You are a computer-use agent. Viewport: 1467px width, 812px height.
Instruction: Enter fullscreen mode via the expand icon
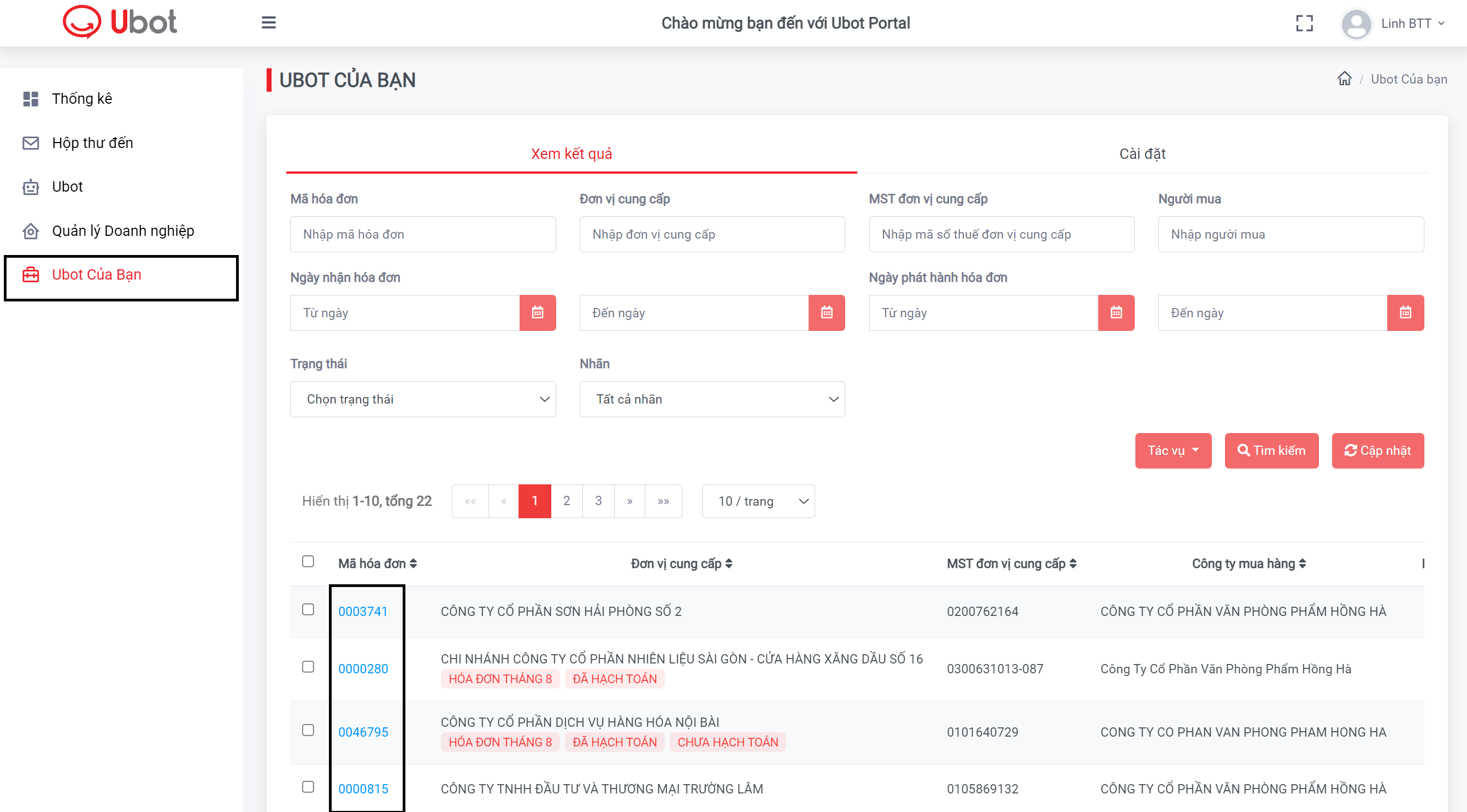point(1304,23)
